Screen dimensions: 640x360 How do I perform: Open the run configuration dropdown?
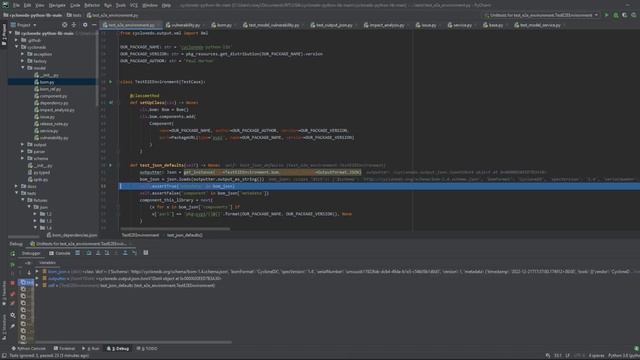tap(542, 15)
